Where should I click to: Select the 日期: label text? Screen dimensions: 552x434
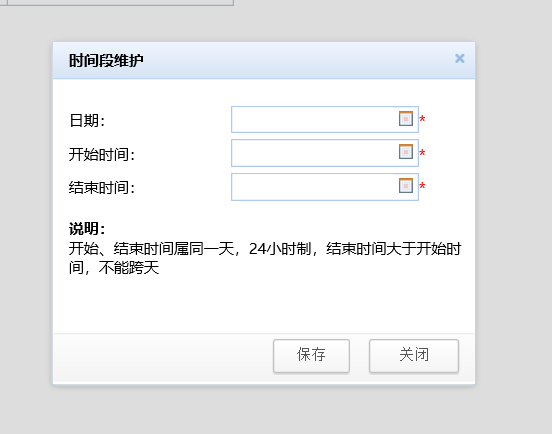tap(87, 121)
